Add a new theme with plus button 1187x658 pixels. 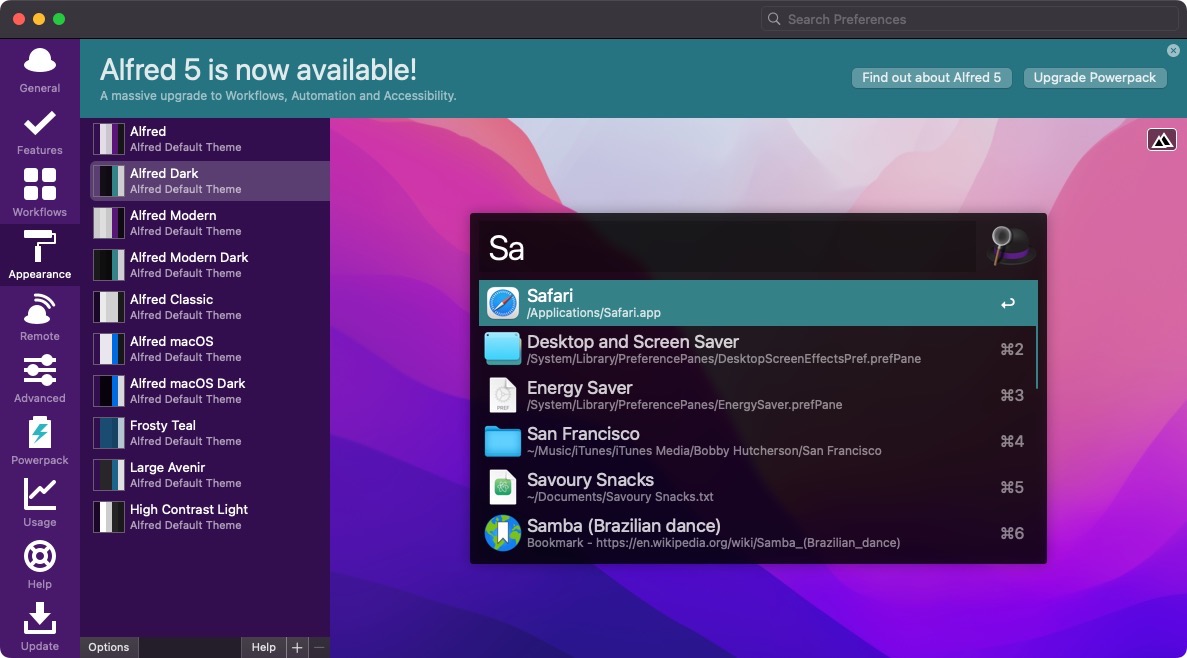point(297,647)
